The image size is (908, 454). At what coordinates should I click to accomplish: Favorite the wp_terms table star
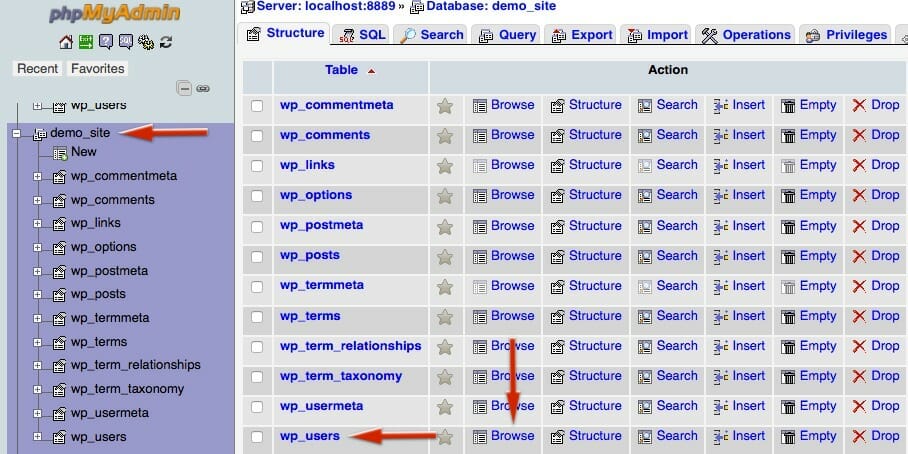coord(445,317)
